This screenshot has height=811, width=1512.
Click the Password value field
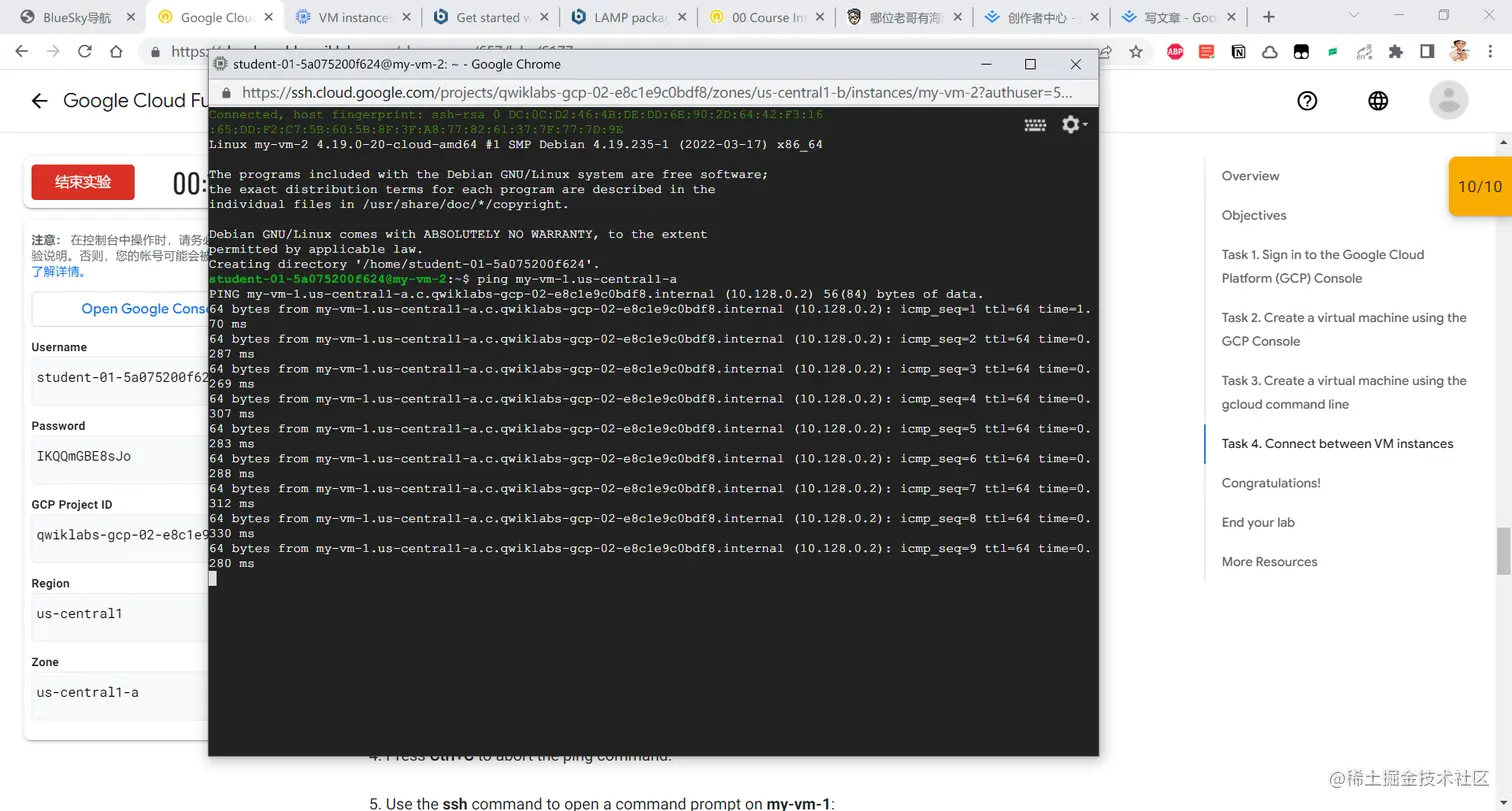(120, 457)
